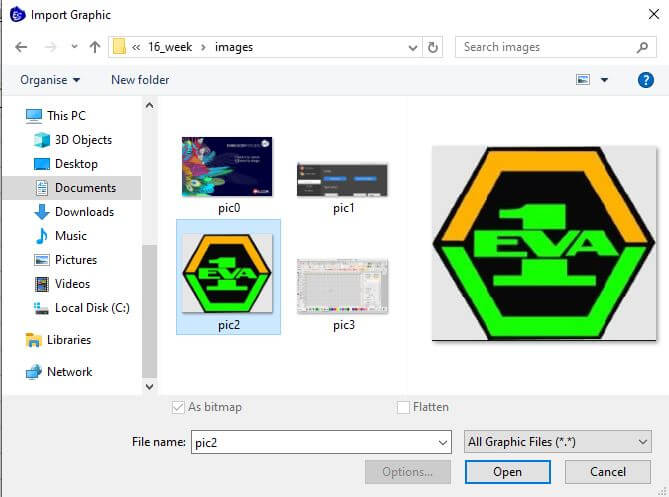Screen dimensions: 669x497
Task: Go up one folder level
Action: 95,47
